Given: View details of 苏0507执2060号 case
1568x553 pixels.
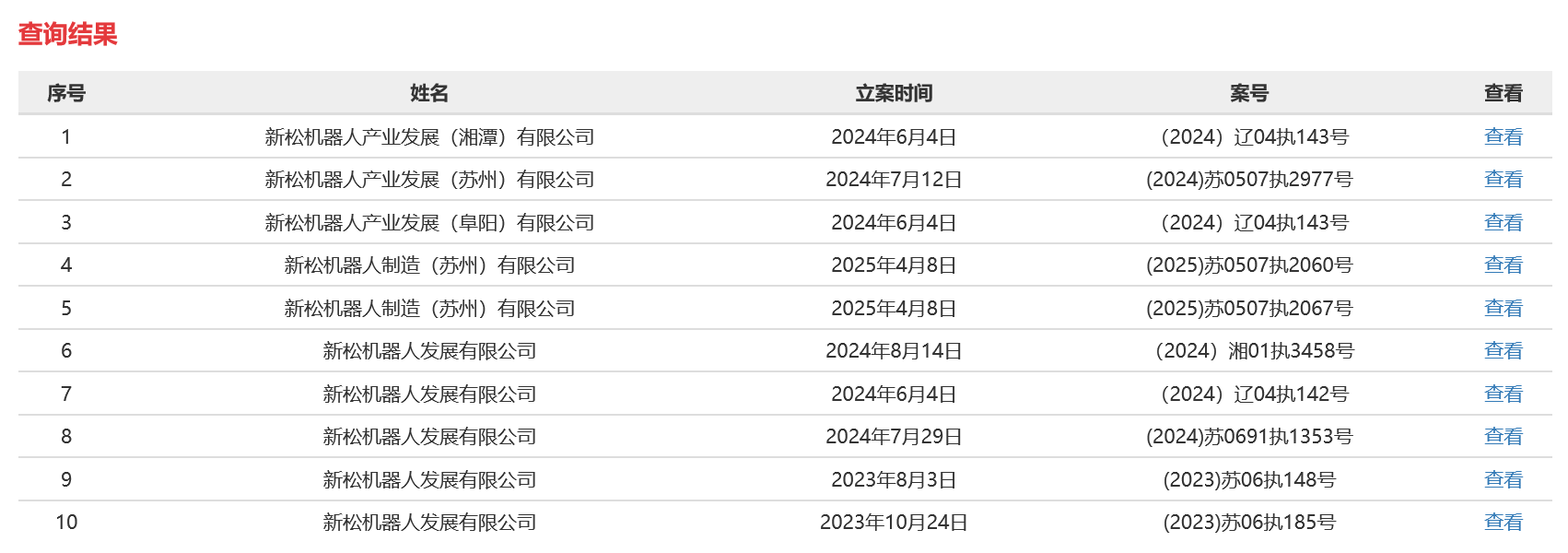Looking at the screenshot, I should coord(1503,265).
